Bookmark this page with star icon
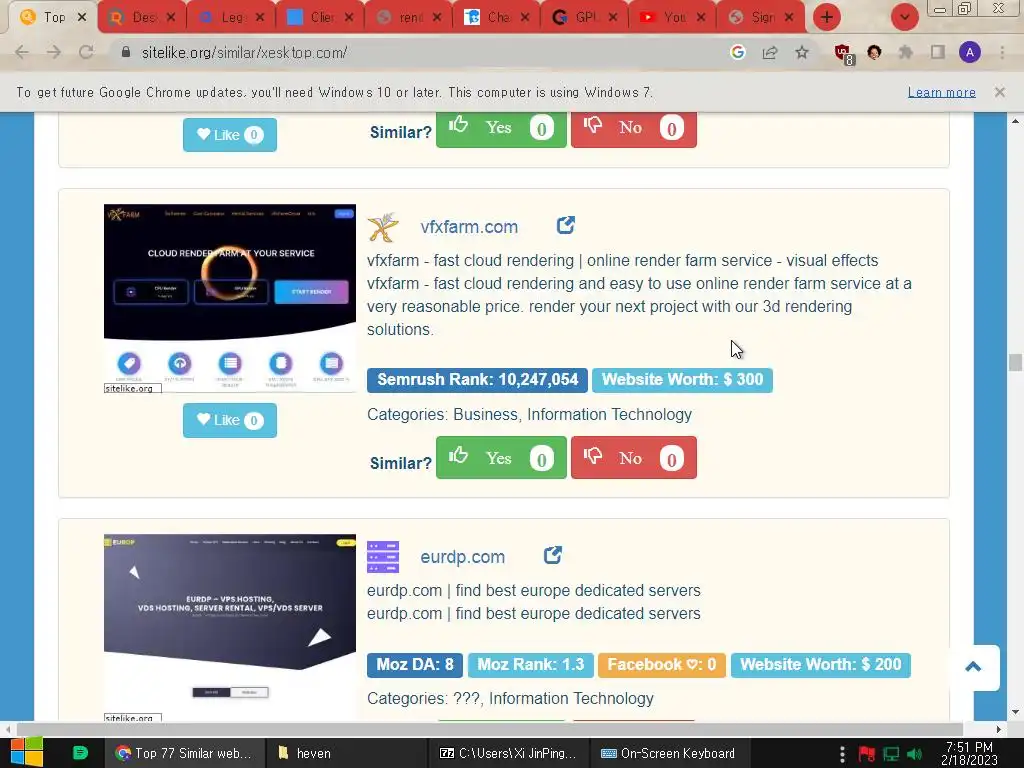The width and height of the screenshot is (1024, 768). (x=802, y=53)
